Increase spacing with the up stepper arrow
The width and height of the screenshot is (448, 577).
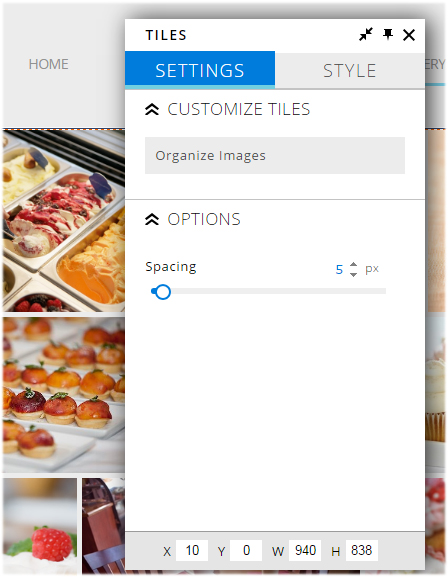(353, 265)
